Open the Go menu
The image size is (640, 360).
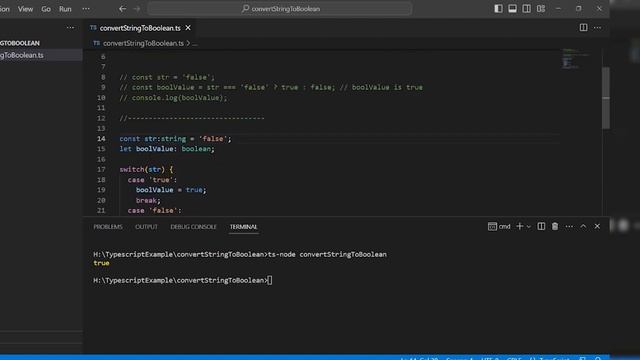(46, 9)
